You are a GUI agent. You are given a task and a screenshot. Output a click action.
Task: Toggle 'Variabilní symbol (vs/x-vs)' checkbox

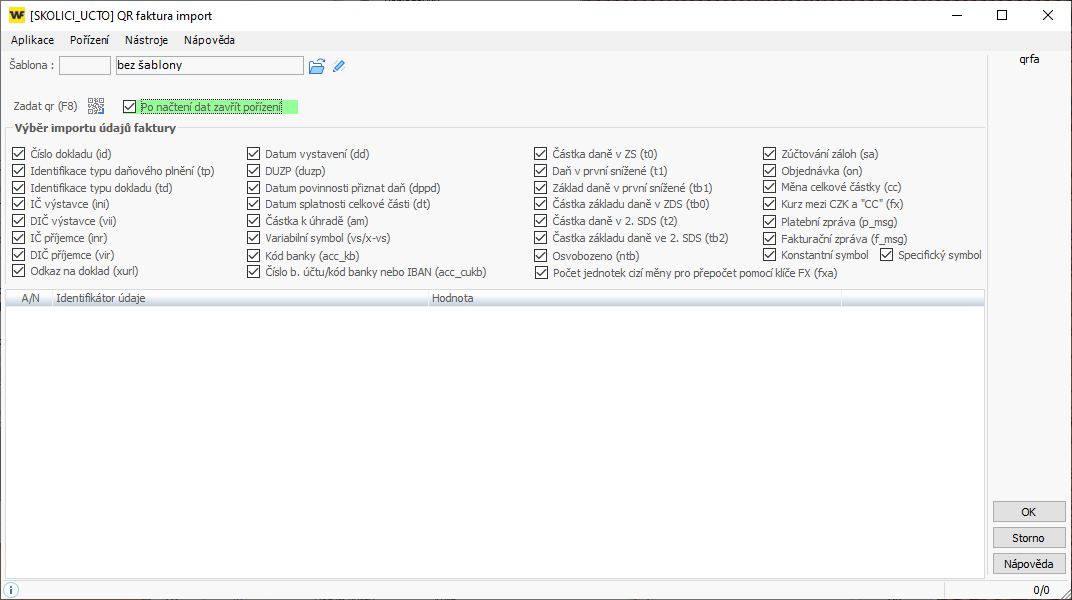click(254, 238)
